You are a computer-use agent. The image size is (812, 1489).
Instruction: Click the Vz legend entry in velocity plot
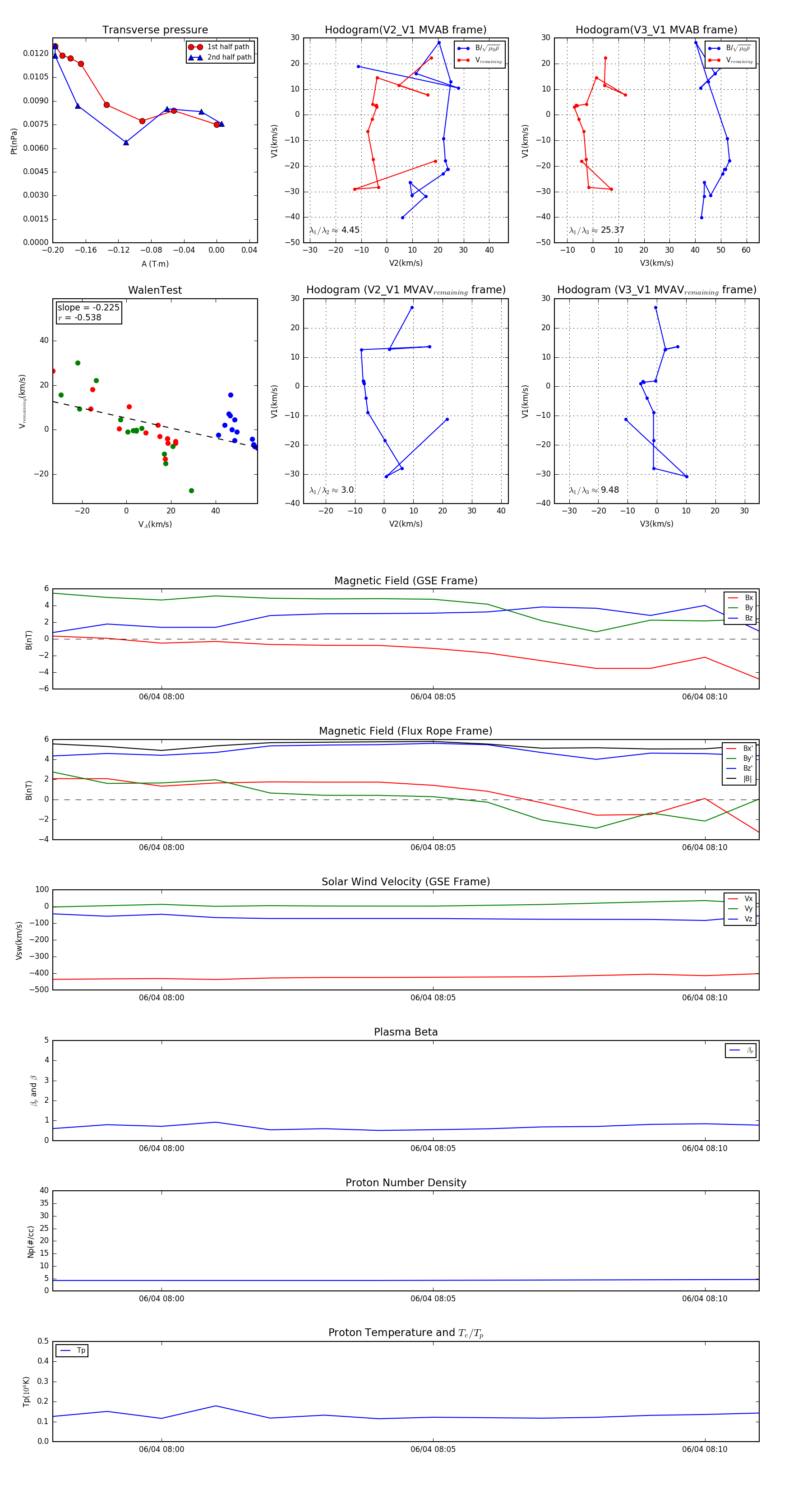pos(740,919)
